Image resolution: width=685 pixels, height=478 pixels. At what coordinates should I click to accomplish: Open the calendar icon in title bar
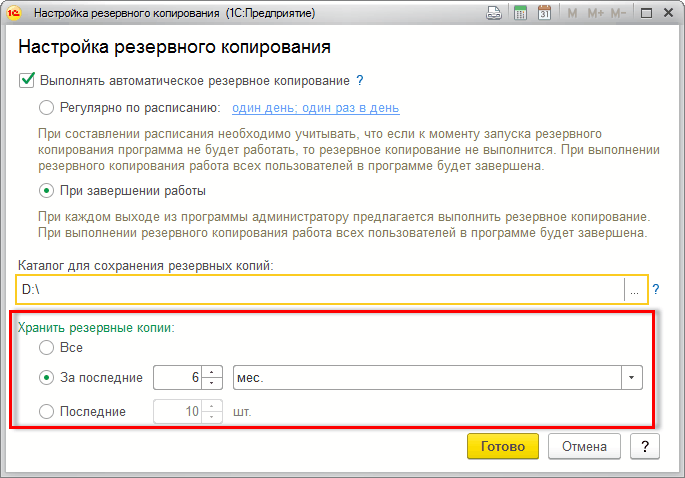point(544,14)
